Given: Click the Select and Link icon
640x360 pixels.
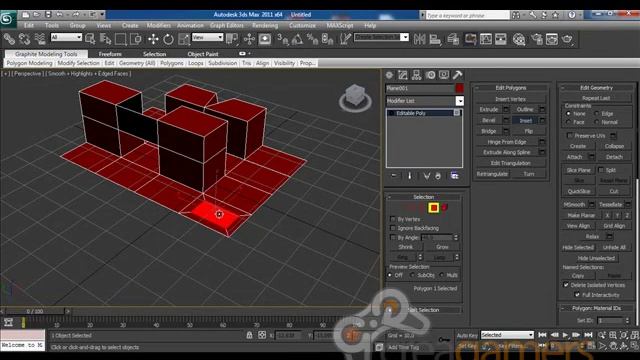Looking at the screenshot, I should 9,39.
